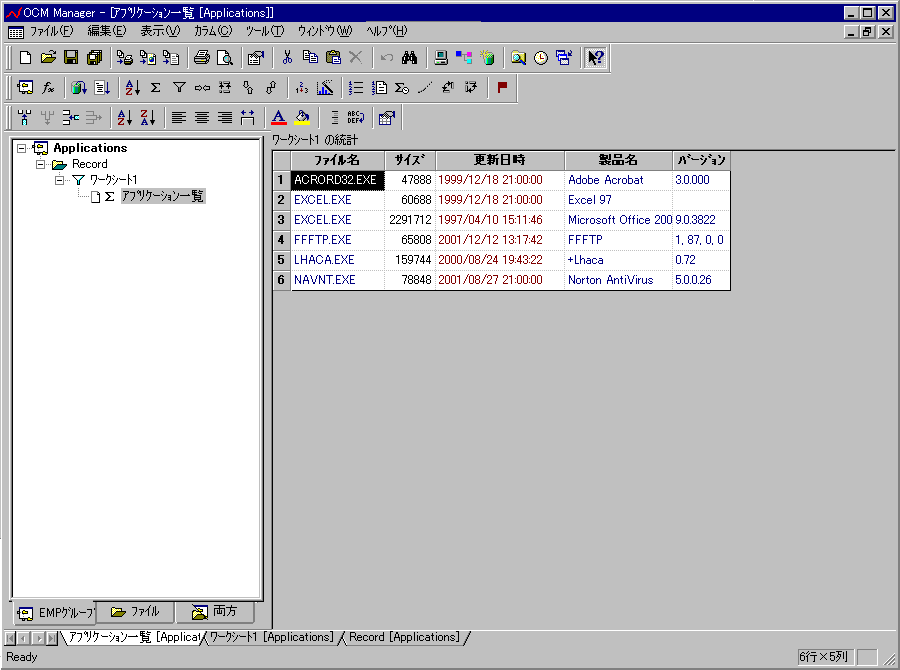Click the computer monitor icon
The height and width of the screenshot is (670, 900).
(440, 57)
